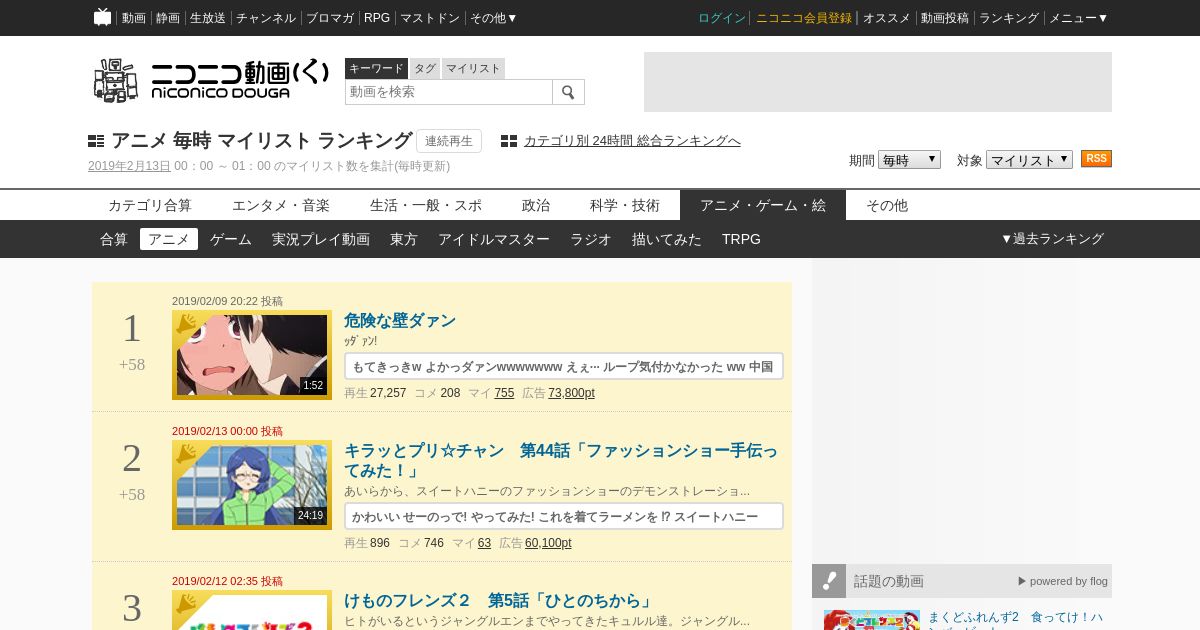Select 東方 subcategory
This screenshot has width=1200, height=630.
pyautogui.click(x=404, y=239)
